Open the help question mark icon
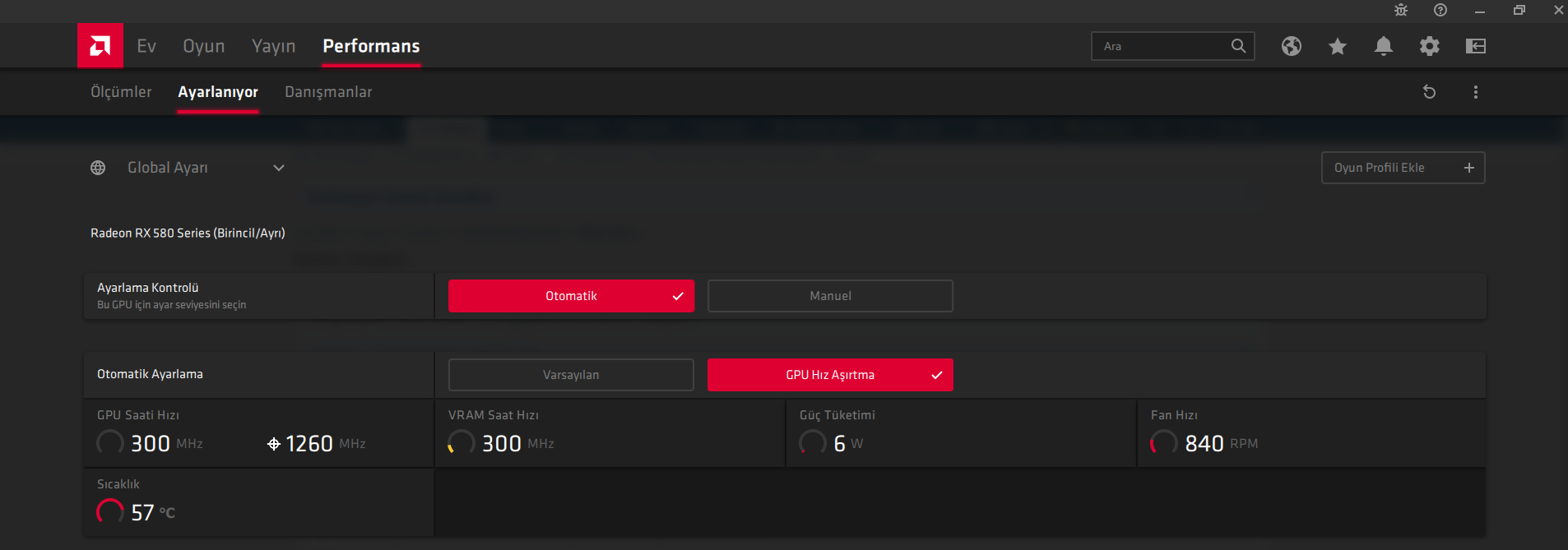Image resolution: width=1568 pixels, height=550 pixels. [x=1440, y=10]
